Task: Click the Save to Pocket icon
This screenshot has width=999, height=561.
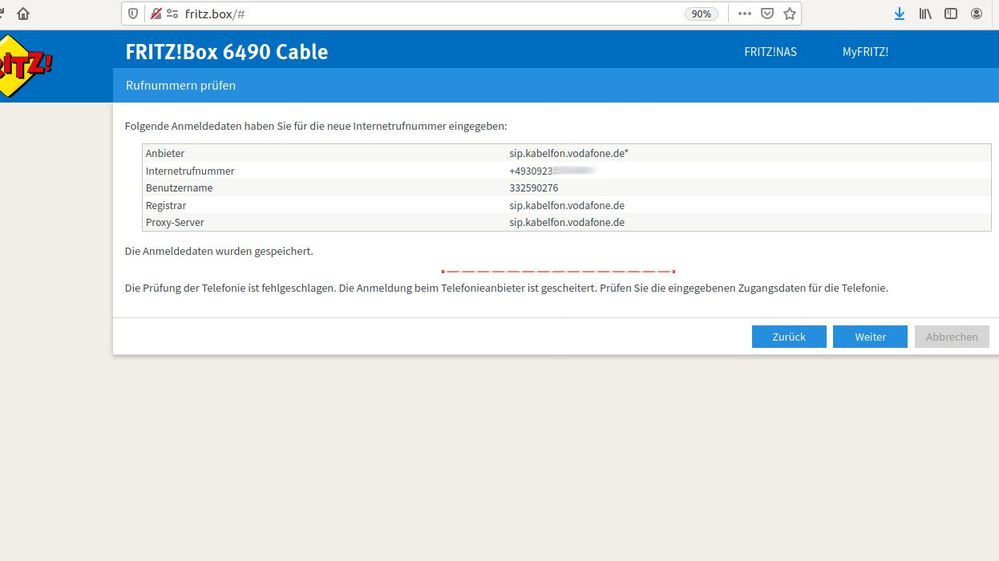Action: tap(767, 13)
